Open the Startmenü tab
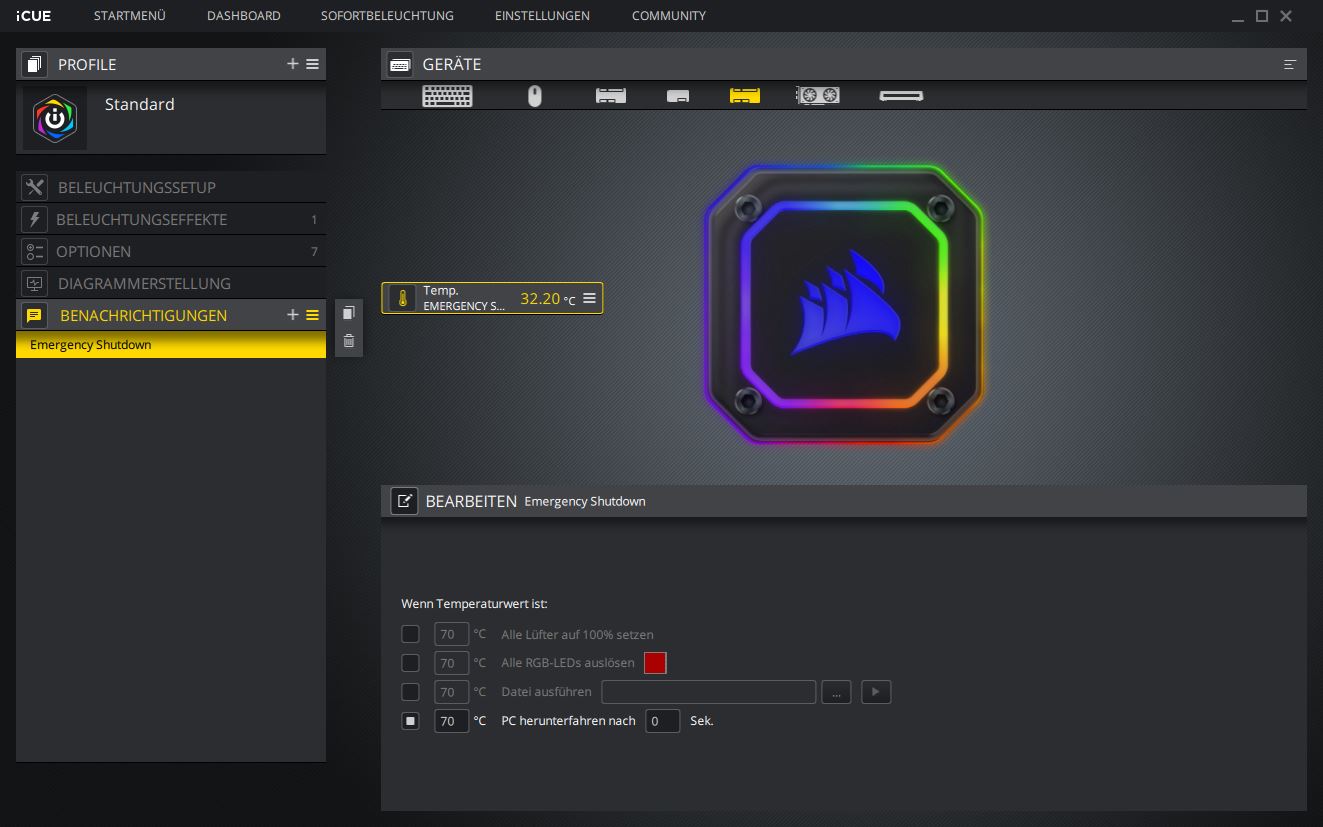 [129, 16]
